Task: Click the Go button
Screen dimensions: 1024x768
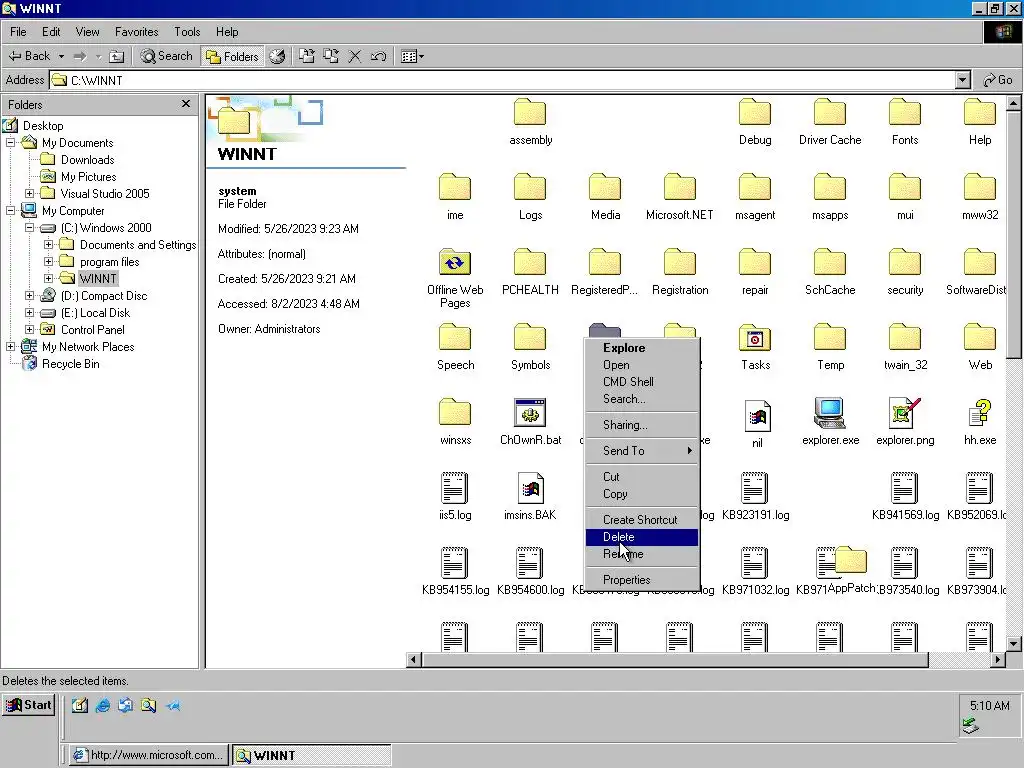Action: pos(998,80)
